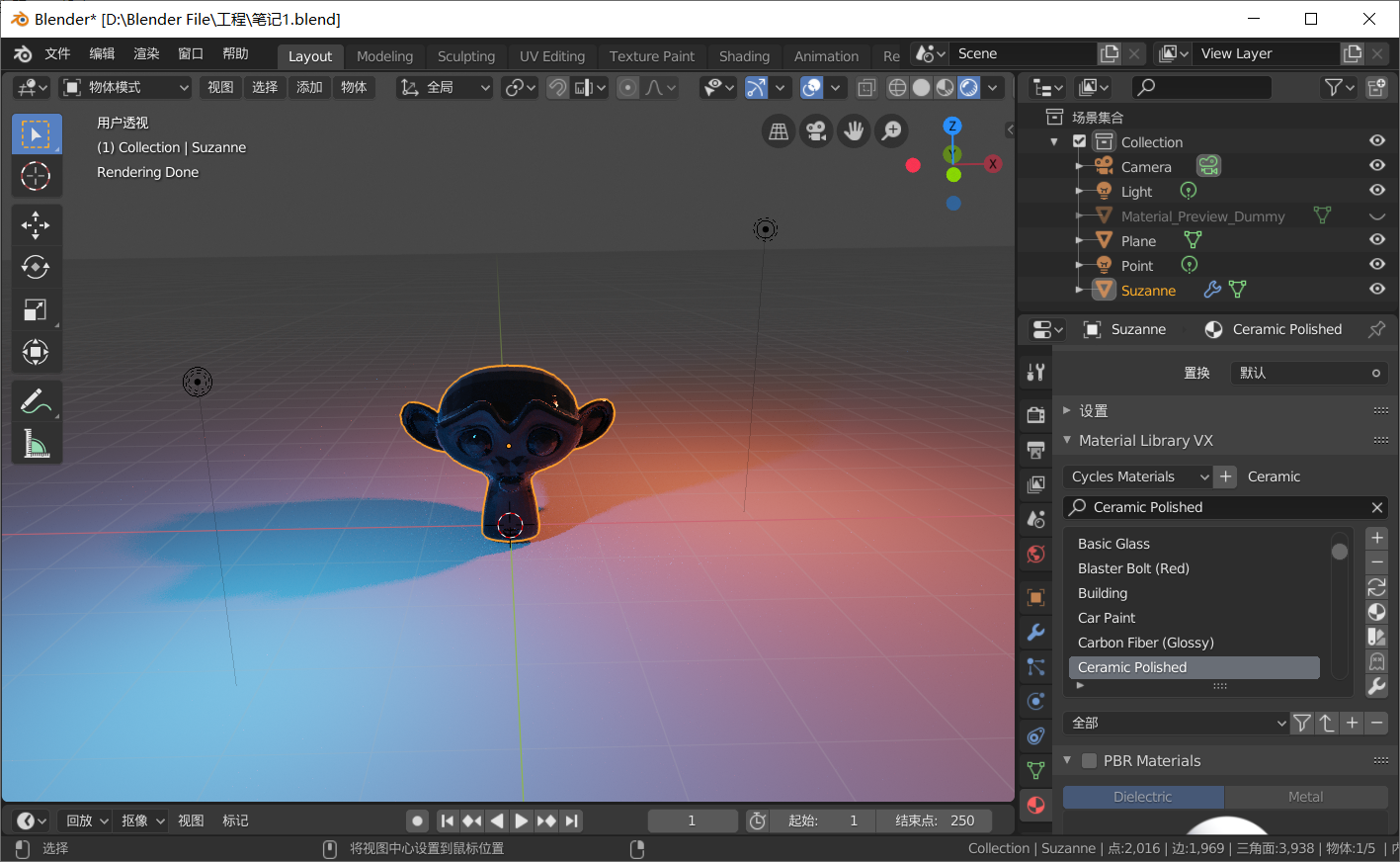Open the World properties tab
This screenshot has height=862, width=1400.
point(1035,554)
